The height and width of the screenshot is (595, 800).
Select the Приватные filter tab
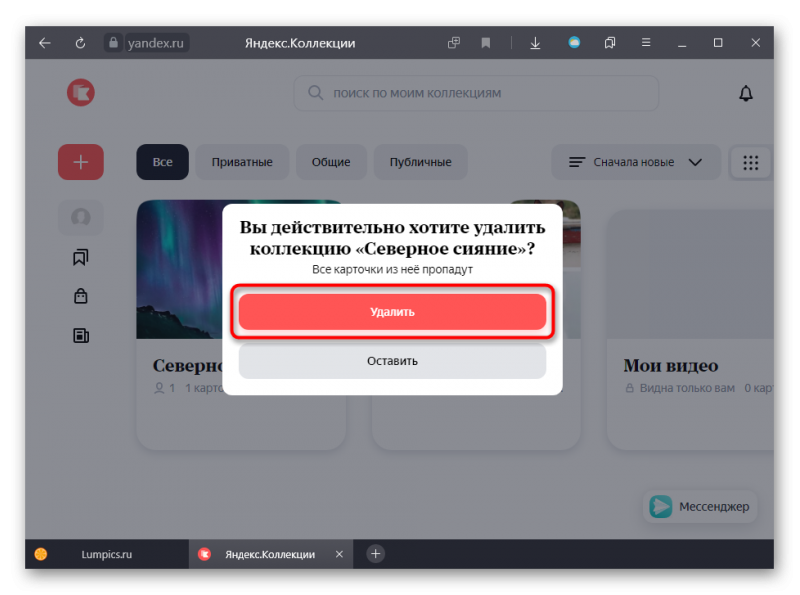tap(242, 162)
